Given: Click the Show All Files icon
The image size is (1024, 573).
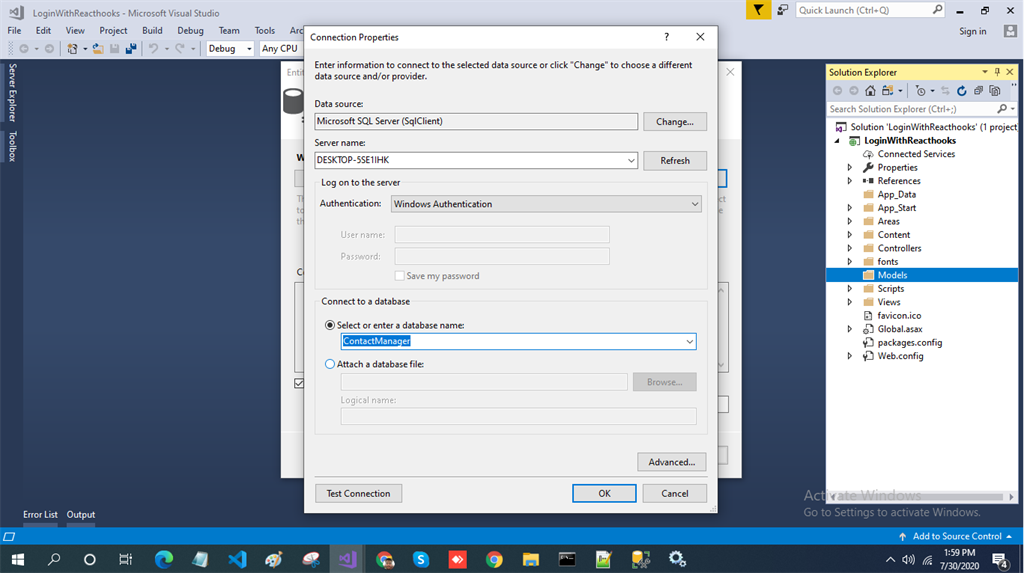Looking at the screenshot, I should (995, 91).
